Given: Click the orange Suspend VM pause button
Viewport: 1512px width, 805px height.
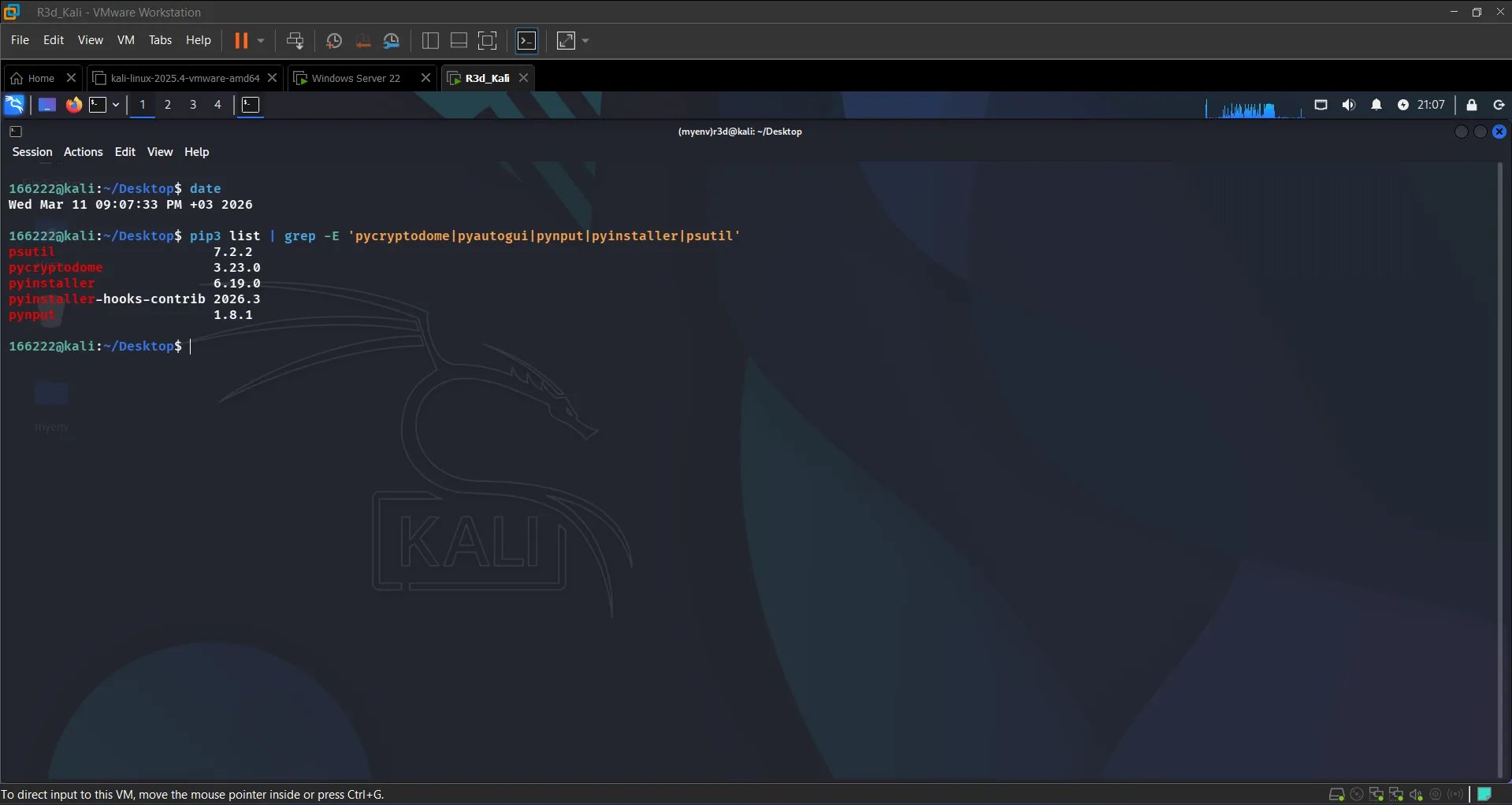Looking at the screenshot, I should pos(241,40).
